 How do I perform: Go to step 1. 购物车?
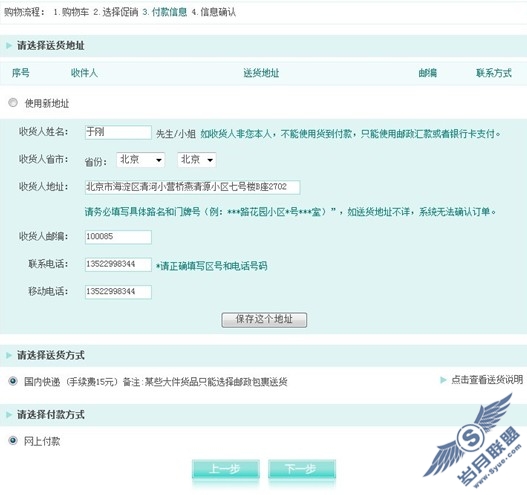[x=71, y=12]
